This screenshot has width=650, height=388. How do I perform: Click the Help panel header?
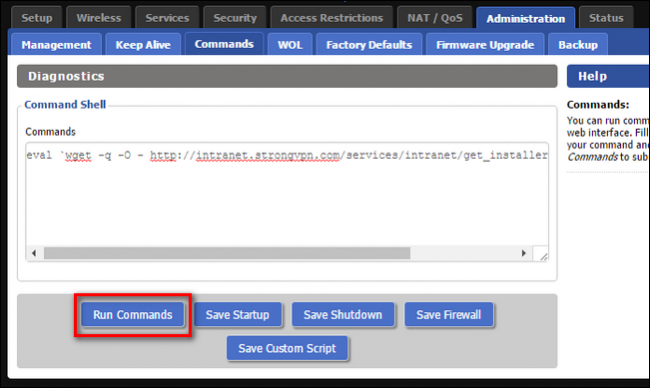(608, 76)
